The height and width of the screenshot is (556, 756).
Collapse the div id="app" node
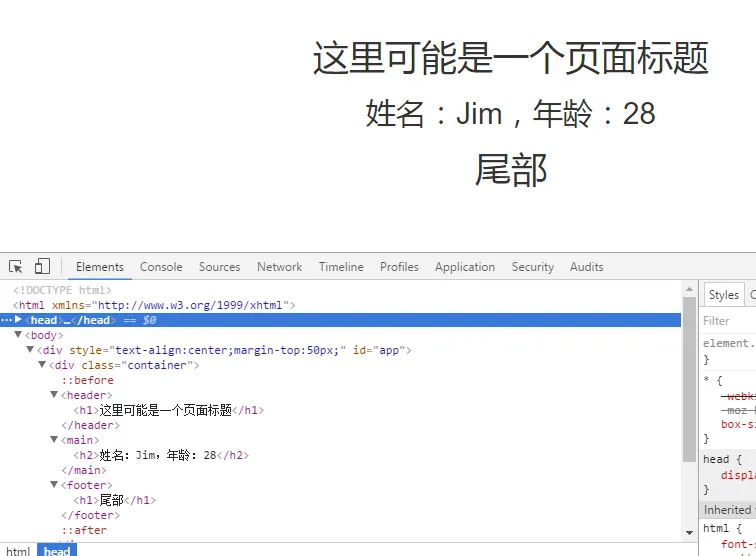click(x=30, y=349)
